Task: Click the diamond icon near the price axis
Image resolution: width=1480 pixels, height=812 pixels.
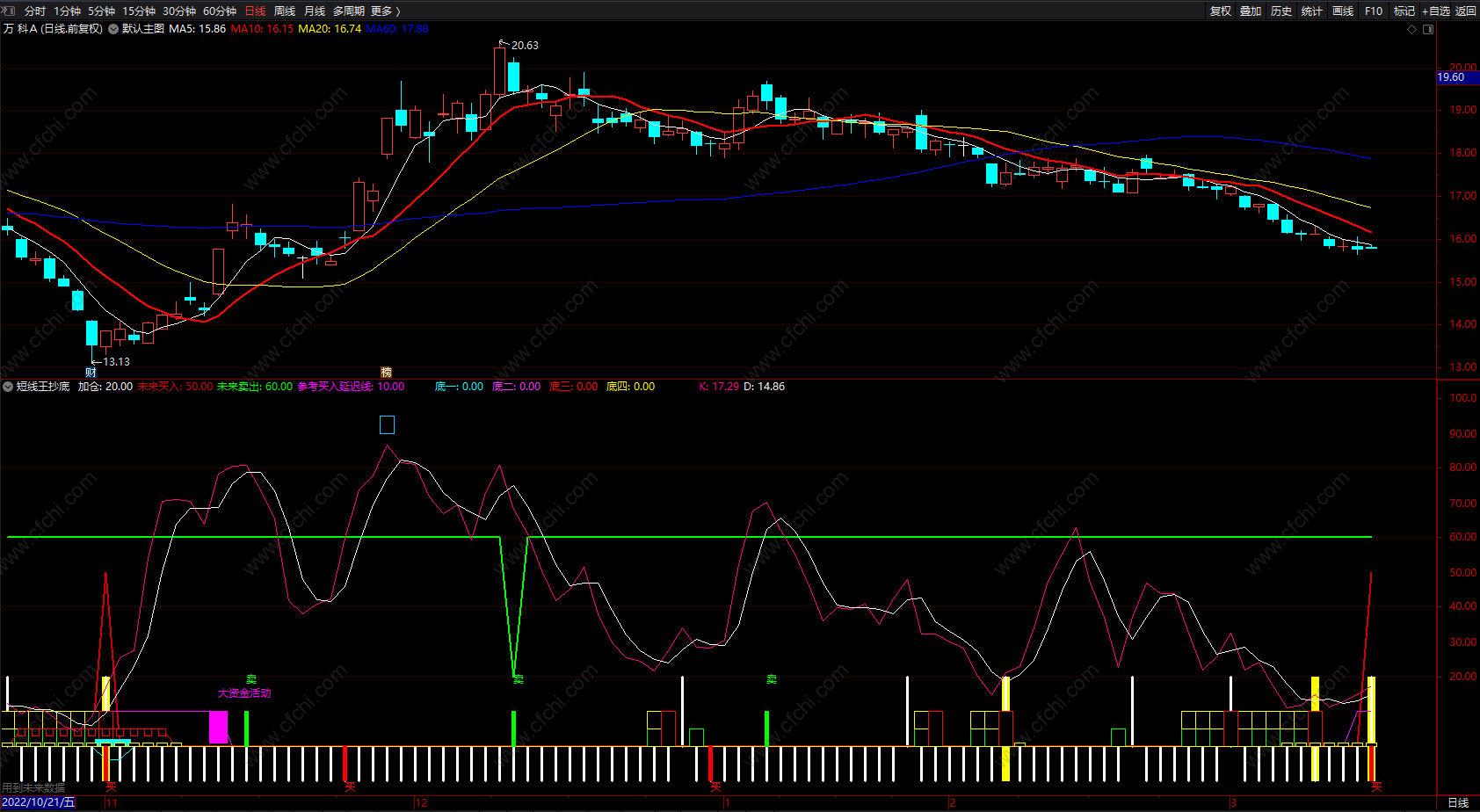Action: click(x=1412, y=29)
